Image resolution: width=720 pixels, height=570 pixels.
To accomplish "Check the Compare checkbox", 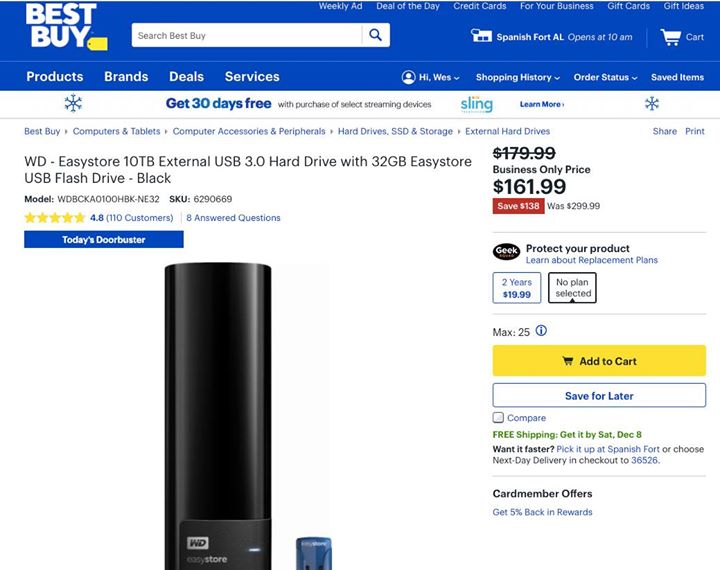I will point(498,418).
